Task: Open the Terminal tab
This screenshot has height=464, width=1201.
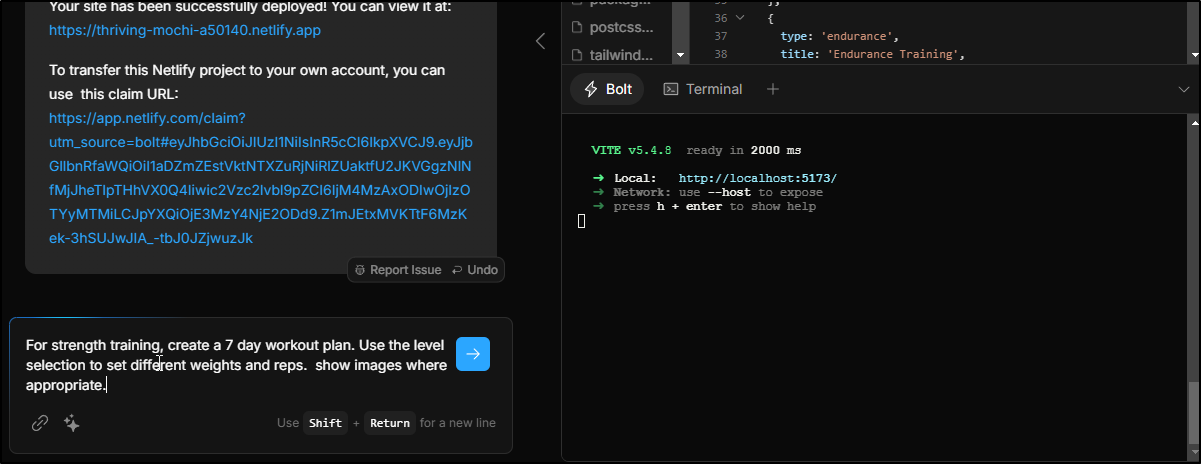Action: [x=703, y=89]
